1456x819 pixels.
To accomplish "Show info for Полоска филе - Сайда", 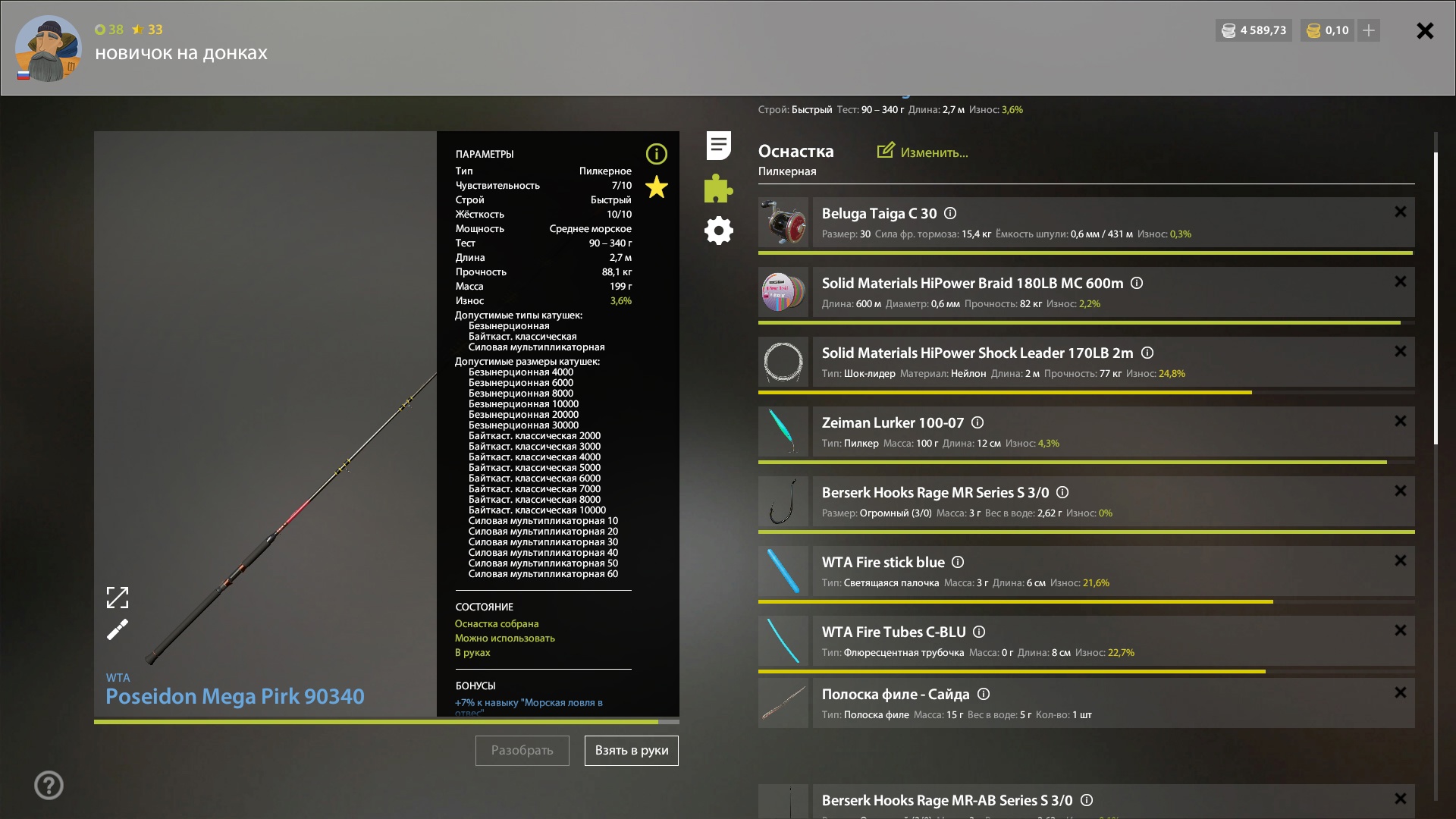I will tap(984, 694).
